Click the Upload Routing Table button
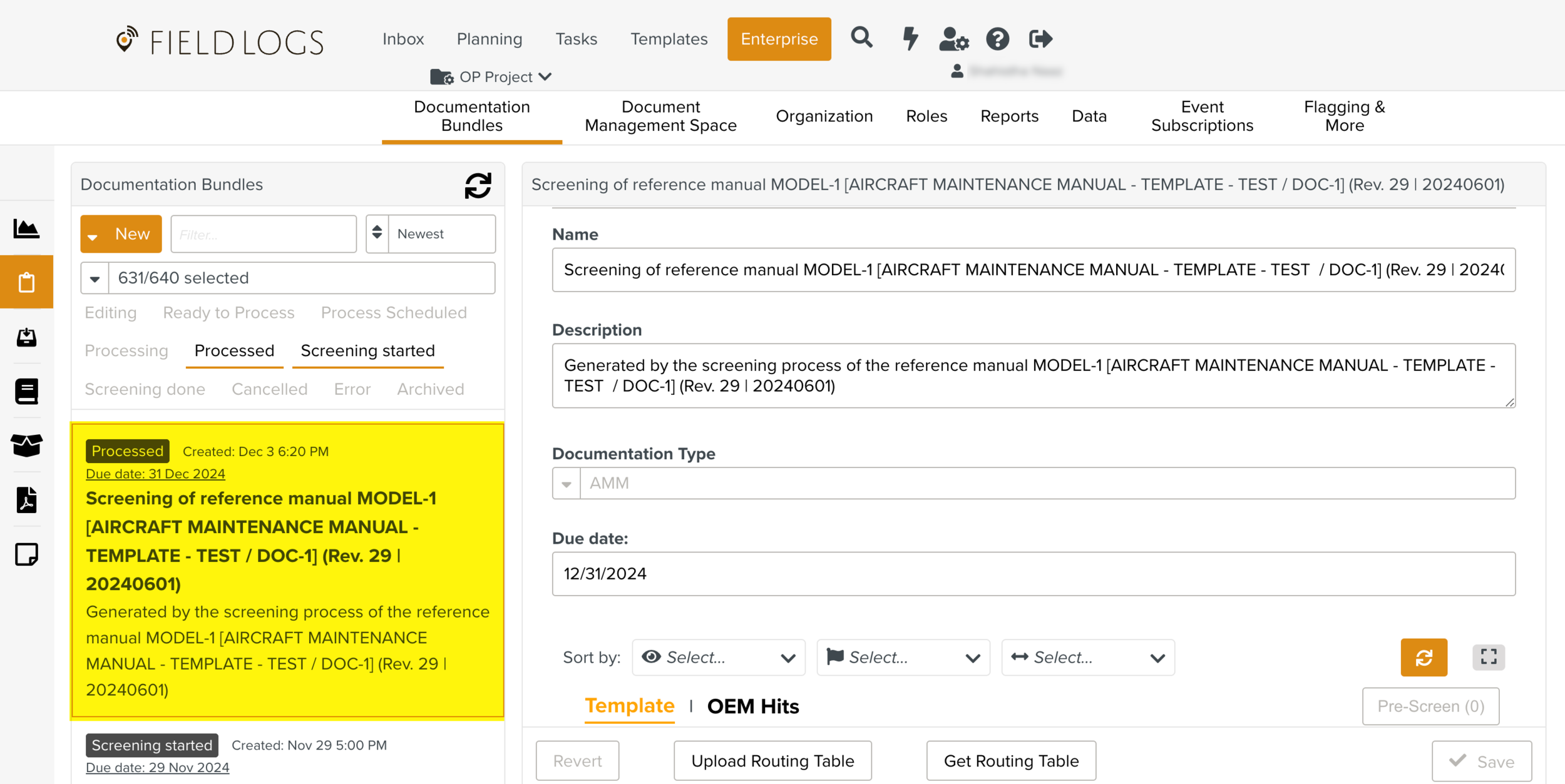The width and height of the screenshot is (1565, 784). point(772,761)
